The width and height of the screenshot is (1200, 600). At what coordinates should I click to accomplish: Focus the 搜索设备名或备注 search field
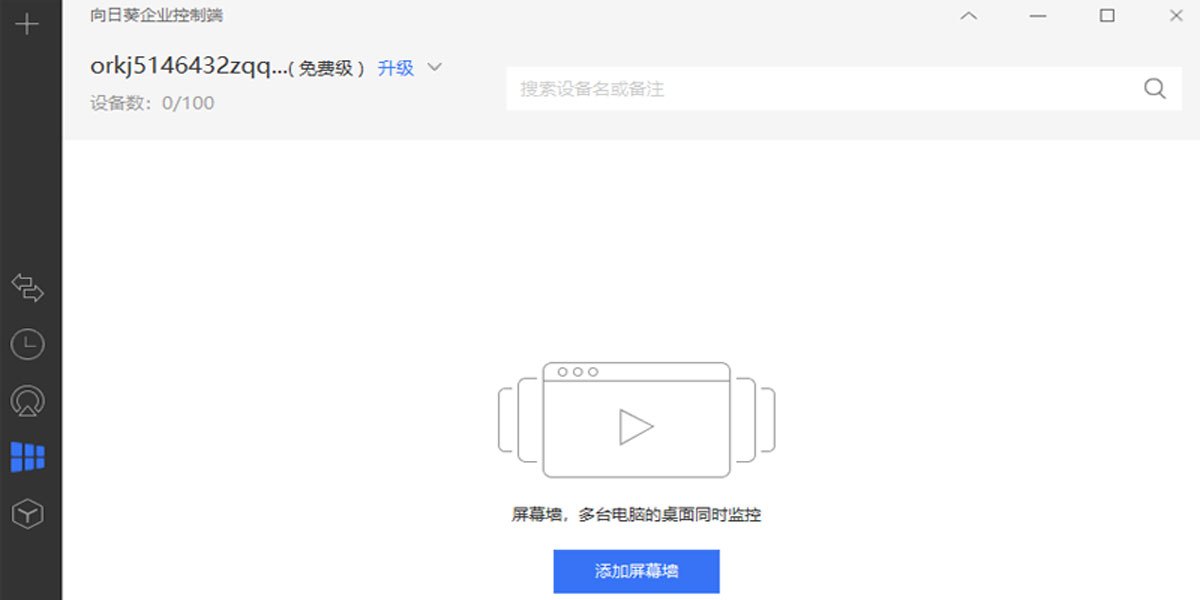pyautogui.click(x=820, y=89)
